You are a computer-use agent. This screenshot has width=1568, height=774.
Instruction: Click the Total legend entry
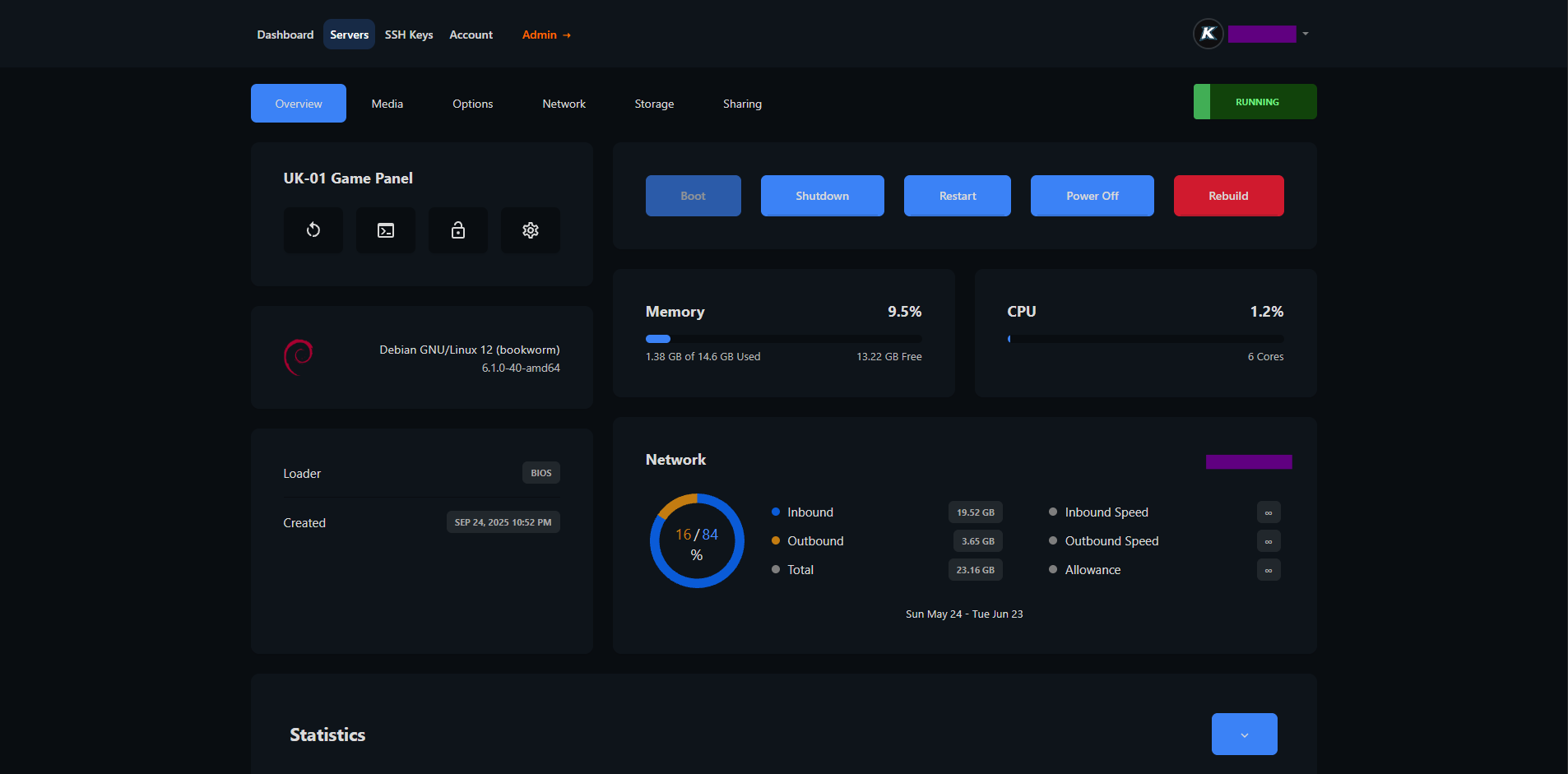click(793, 570)
